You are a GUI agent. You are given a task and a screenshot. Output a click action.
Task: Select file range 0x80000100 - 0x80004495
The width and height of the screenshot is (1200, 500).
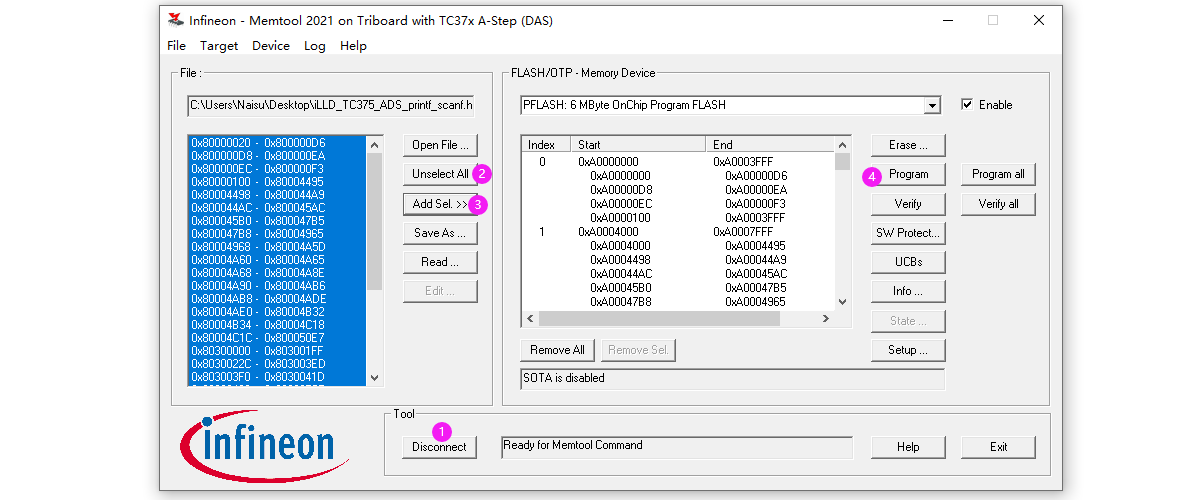(277, 182)
